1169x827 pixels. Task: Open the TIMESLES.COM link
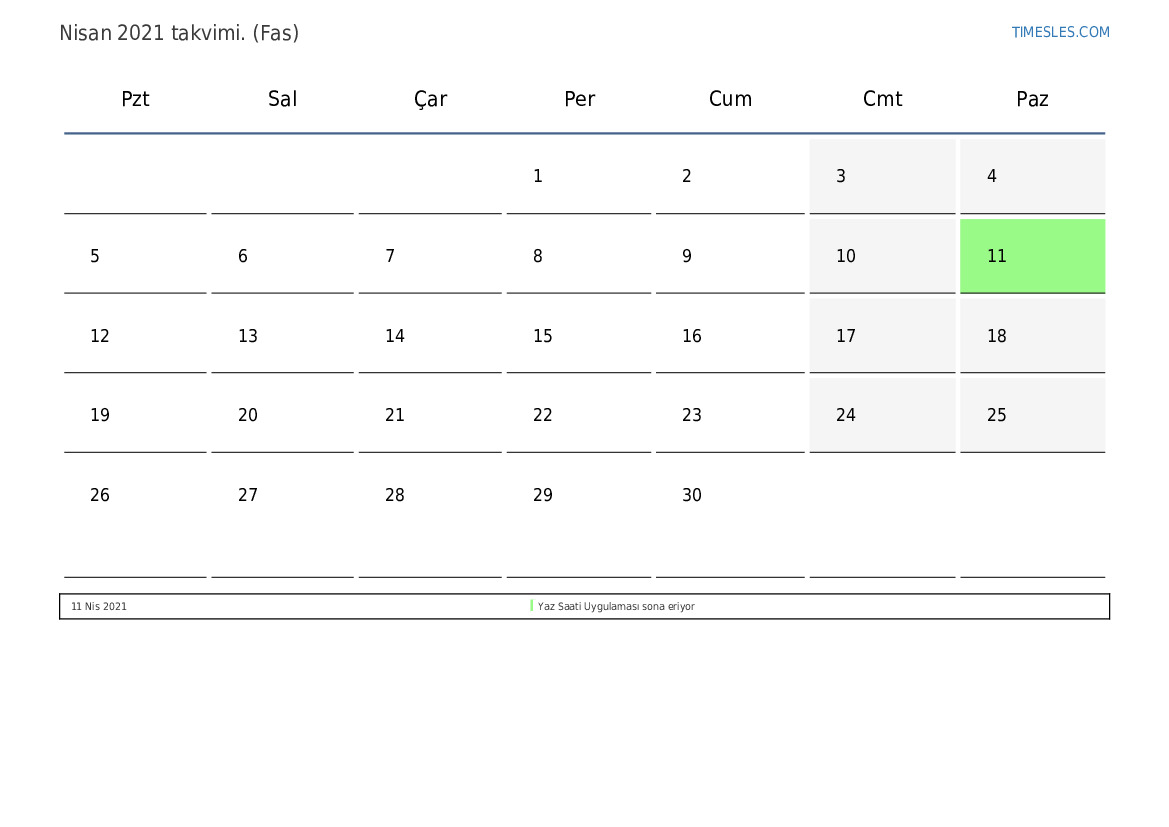1060,32
